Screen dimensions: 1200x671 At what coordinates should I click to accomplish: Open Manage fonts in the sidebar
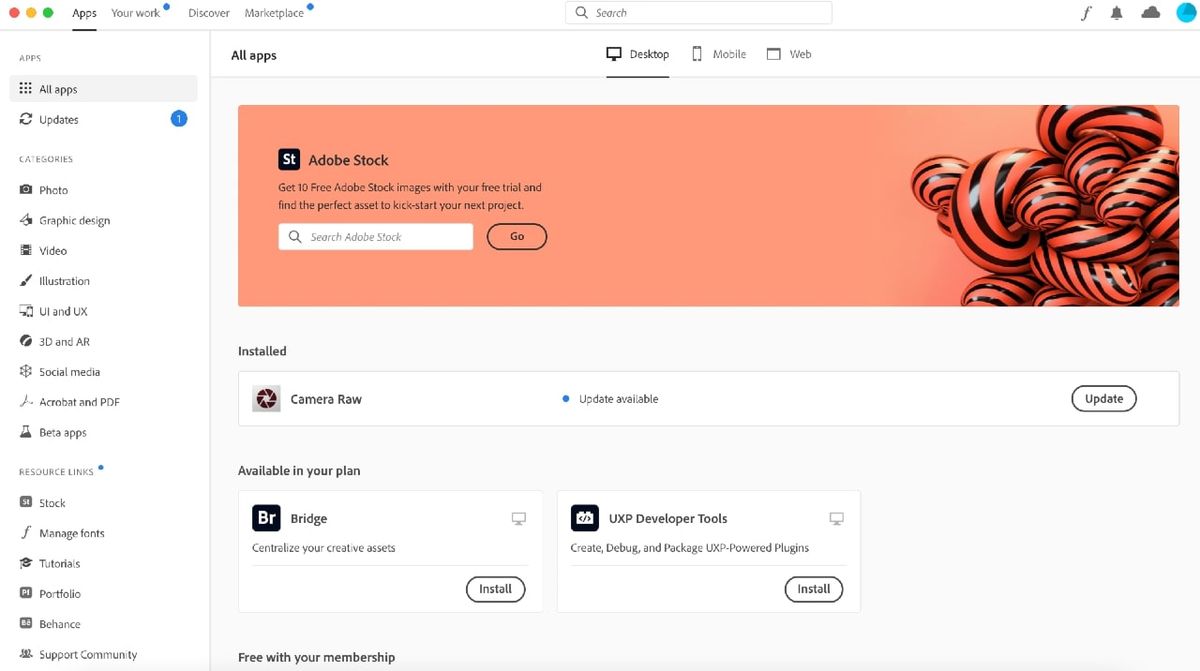click(70, 533)
